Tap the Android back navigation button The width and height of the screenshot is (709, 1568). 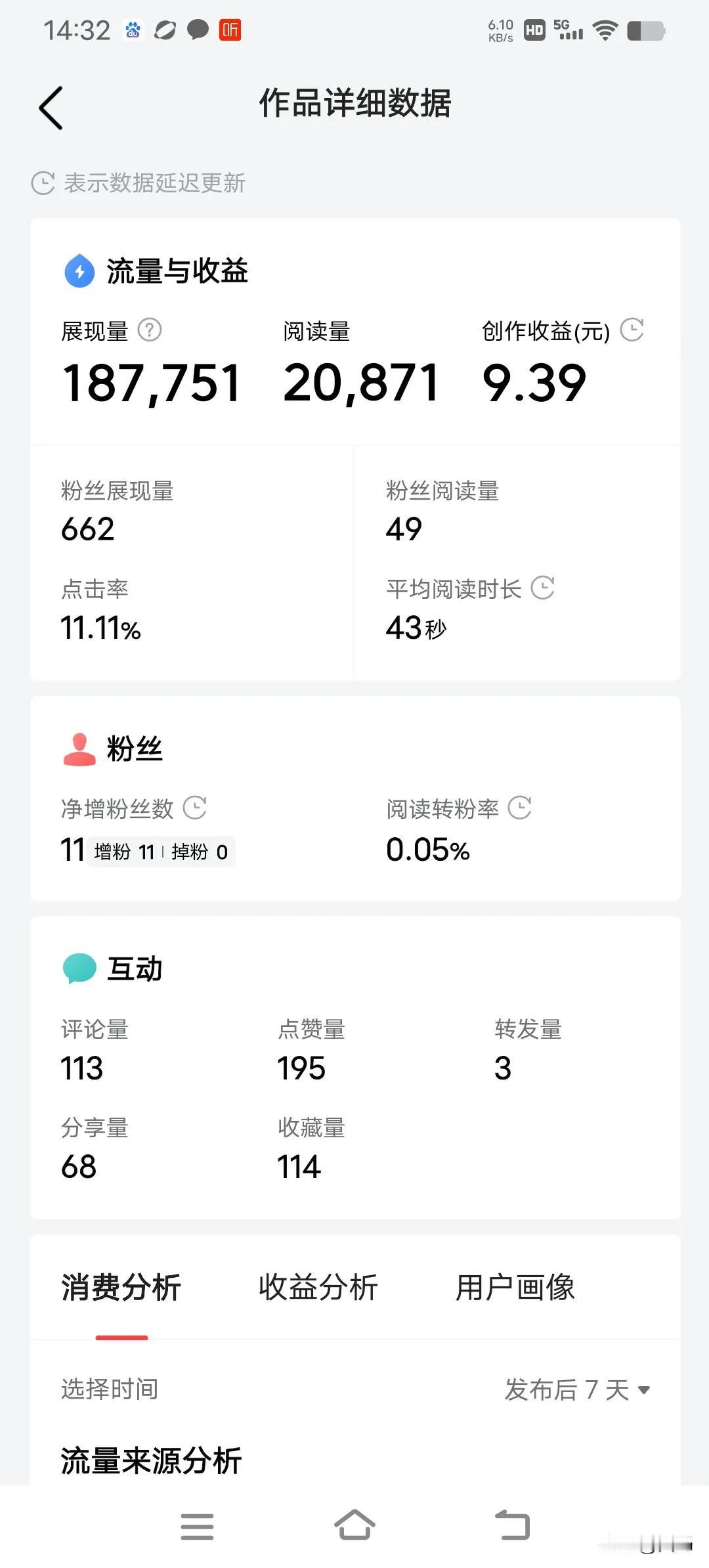[x=512, y=1525]
